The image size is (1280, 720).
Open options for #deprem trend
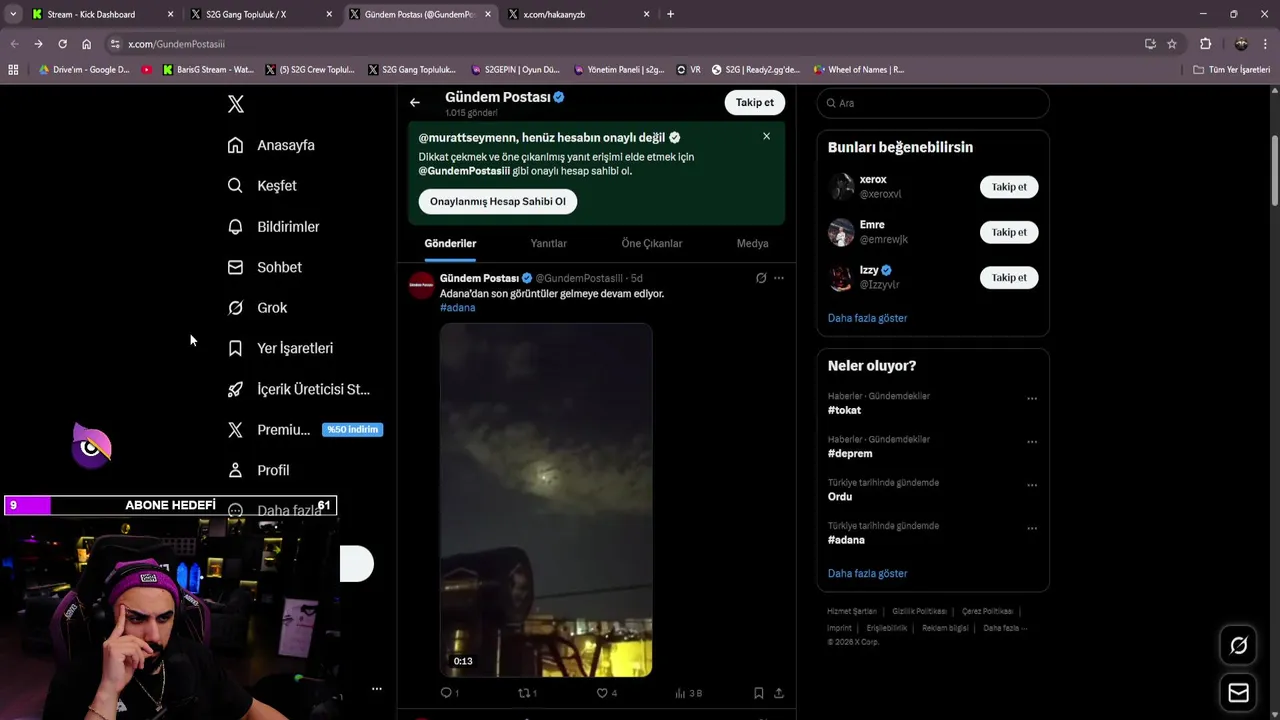[1032, 441]
